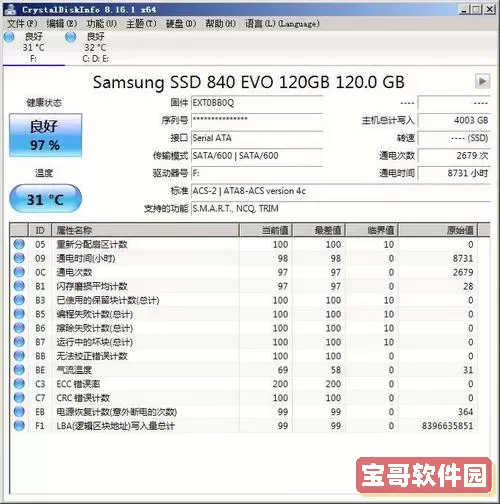Click the 良好 97 % health status button

(45, 135)
